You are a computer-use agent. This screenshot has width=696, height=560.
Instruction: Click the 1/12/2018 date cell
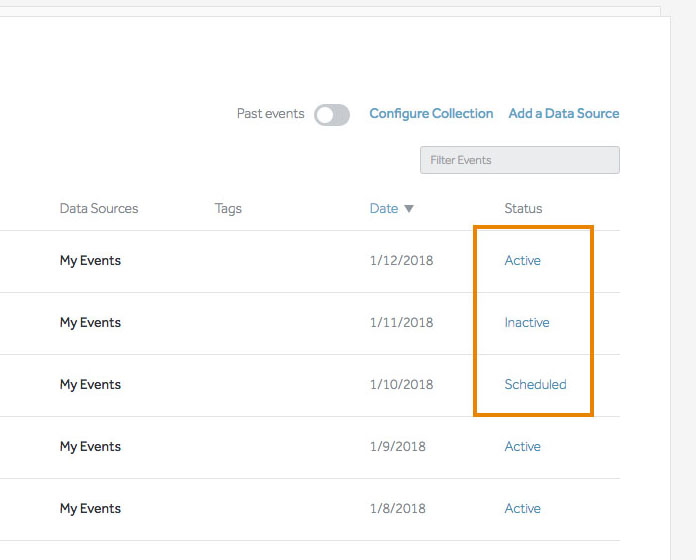401,261
